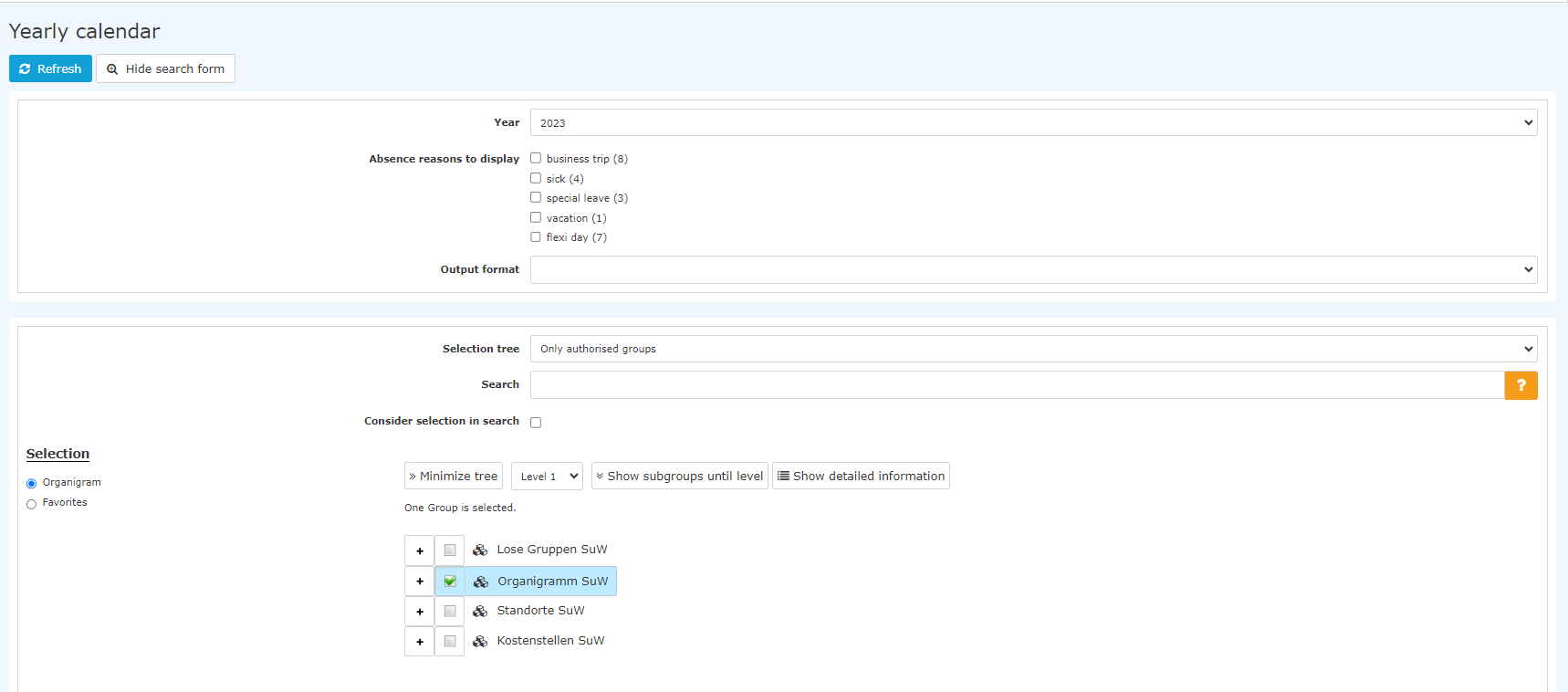The image size is (1568, 692).
Task: Check the sick (4) checkbox
Action: click(536, 178)
